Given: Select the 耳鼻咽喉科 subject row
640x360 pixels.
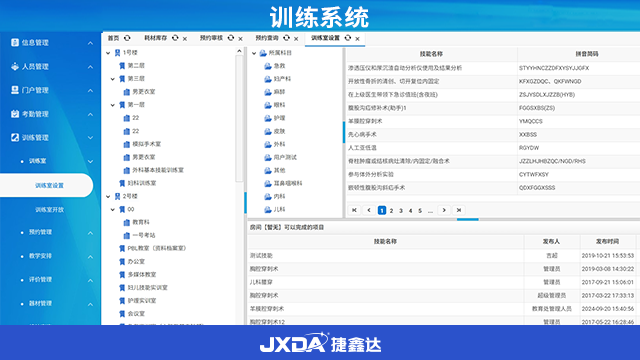Looking at the screenshot, I should (288, 183).
